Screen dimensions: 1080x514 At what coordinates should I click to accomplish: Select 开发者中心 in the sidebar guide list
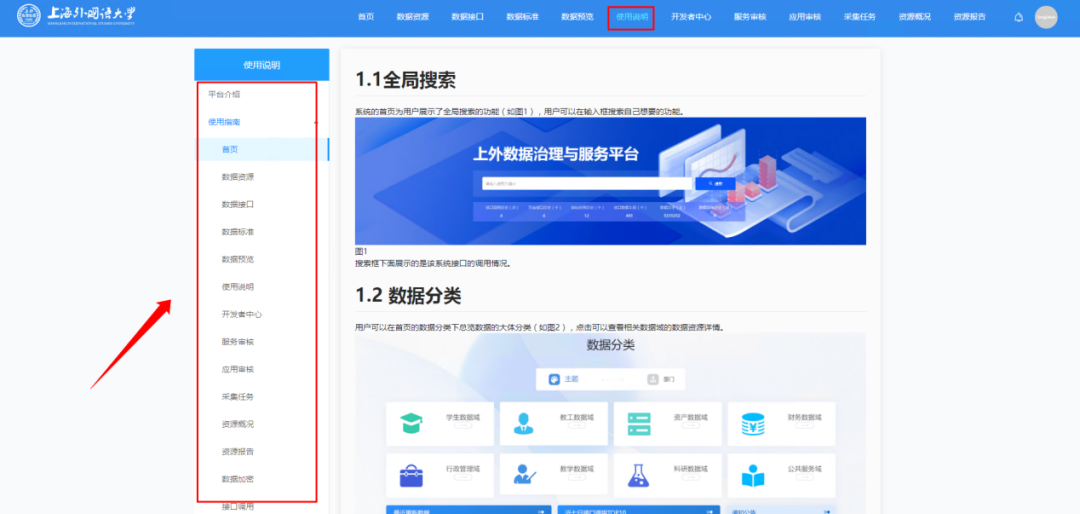pyautogui.click(x=242, y=314)
